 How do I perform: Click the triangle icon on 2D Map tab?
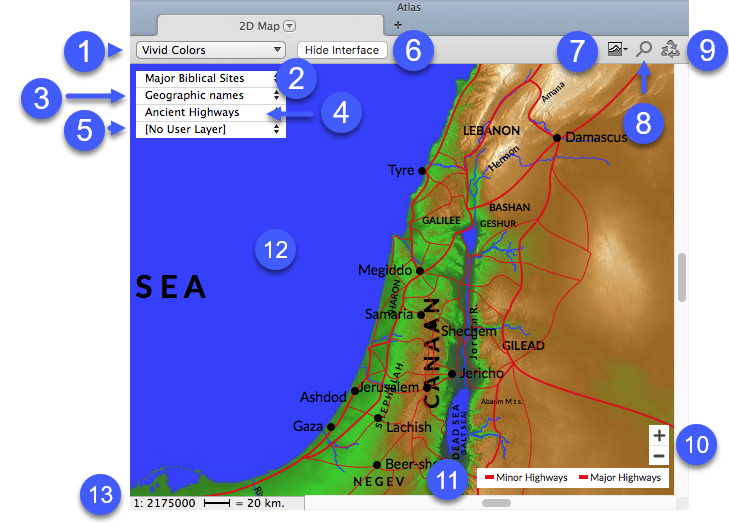(x=290, y=25)
